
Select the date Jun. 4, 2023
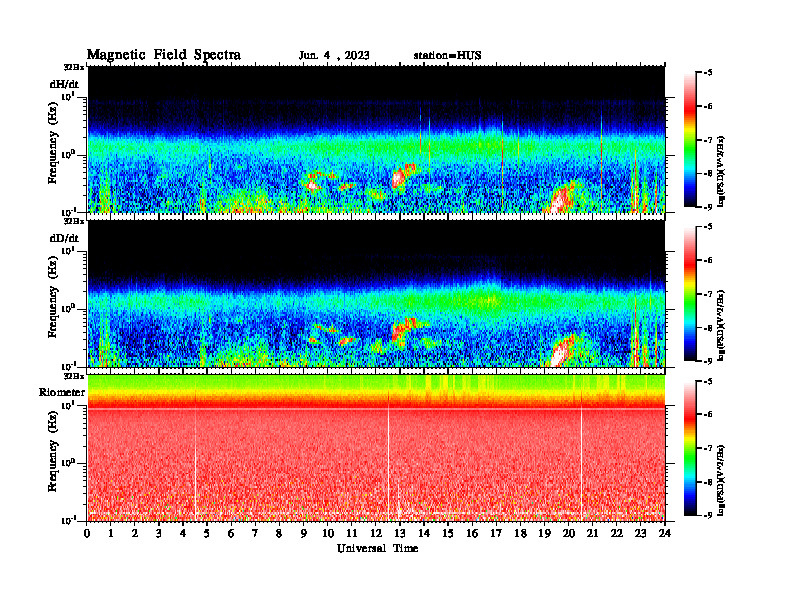[334, 56]
